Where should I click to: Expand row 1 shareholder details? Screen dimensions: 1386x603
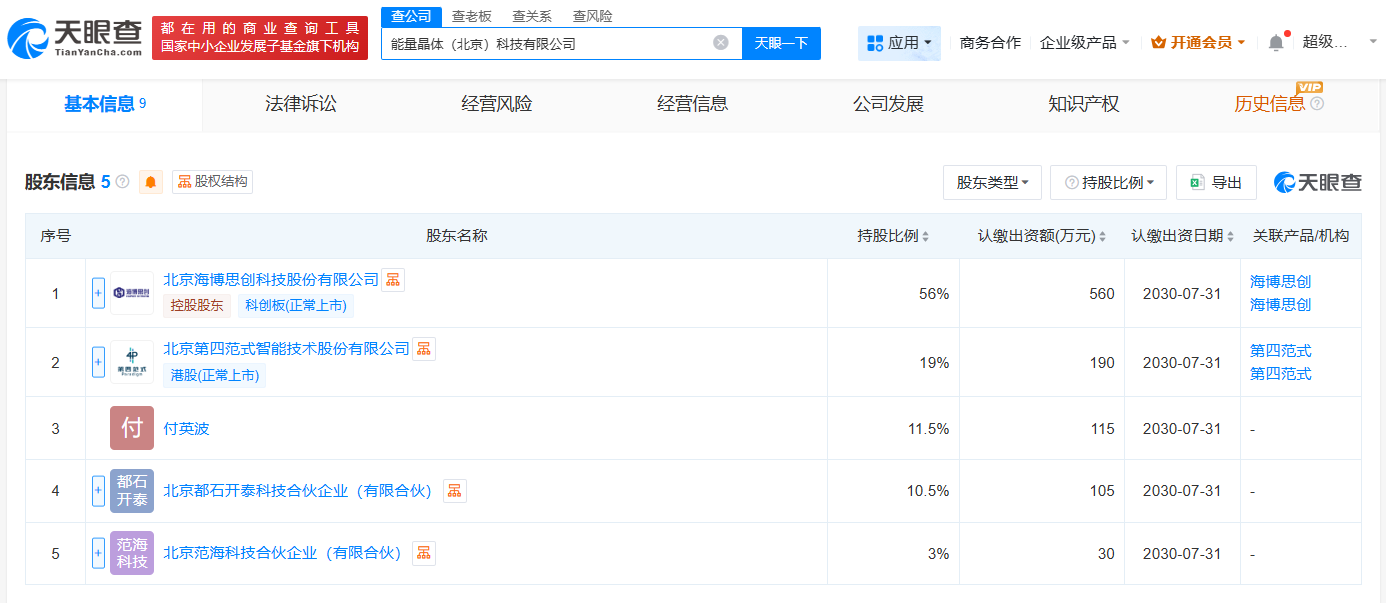98,293
